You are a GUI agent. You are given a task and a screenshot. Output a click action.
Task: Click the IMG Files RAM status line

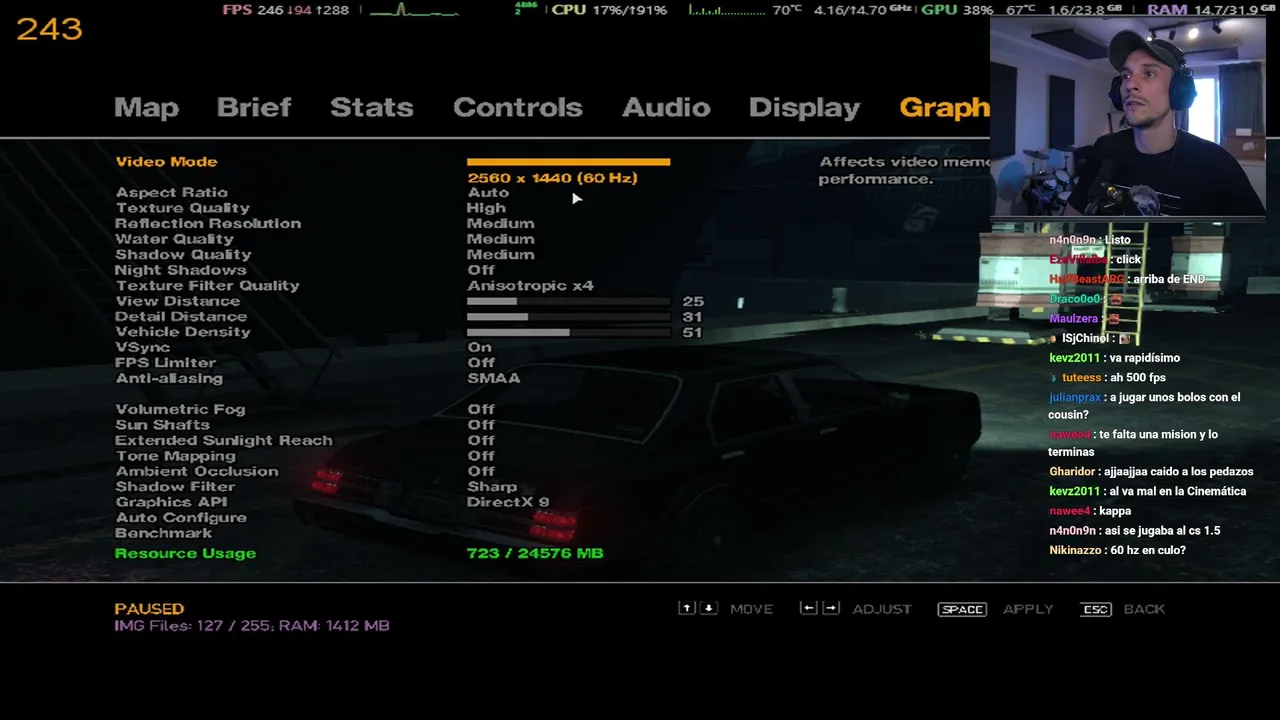tap(252, 626)
